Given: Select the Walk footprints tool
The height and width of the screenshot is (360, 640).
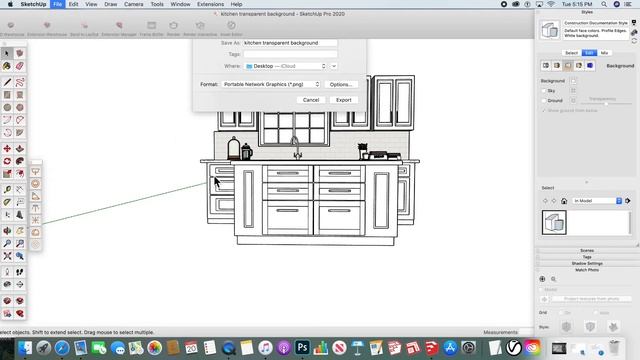Looking at the screenshot, I should (20, 272).
